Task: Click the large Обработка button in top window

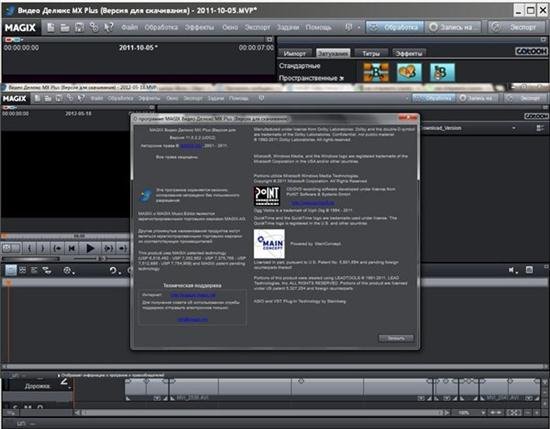Action: (394, 27)
